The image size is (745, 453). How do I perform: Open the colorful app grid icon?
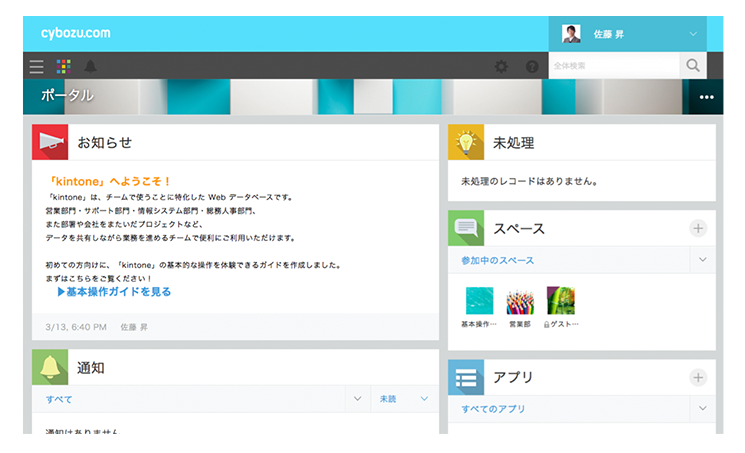[x=63, y=67]
